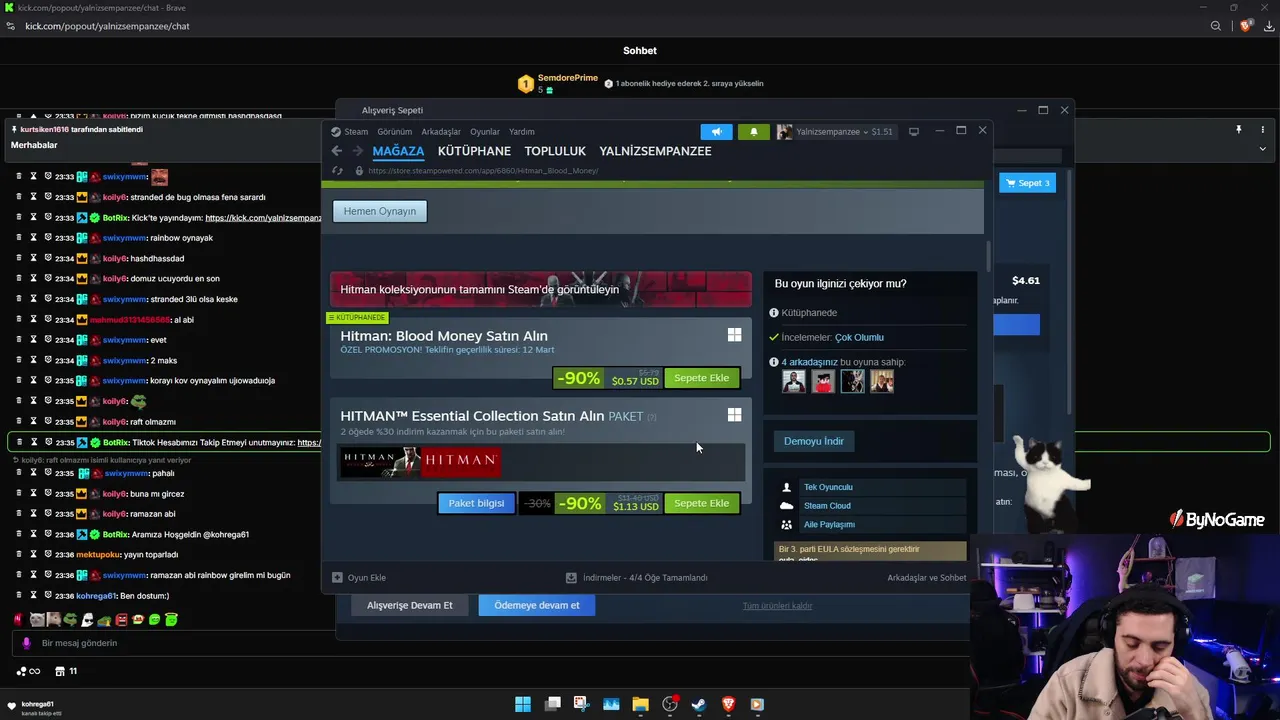
Task: Select the fourth friend avatar thumbnail
Action: 882,381
